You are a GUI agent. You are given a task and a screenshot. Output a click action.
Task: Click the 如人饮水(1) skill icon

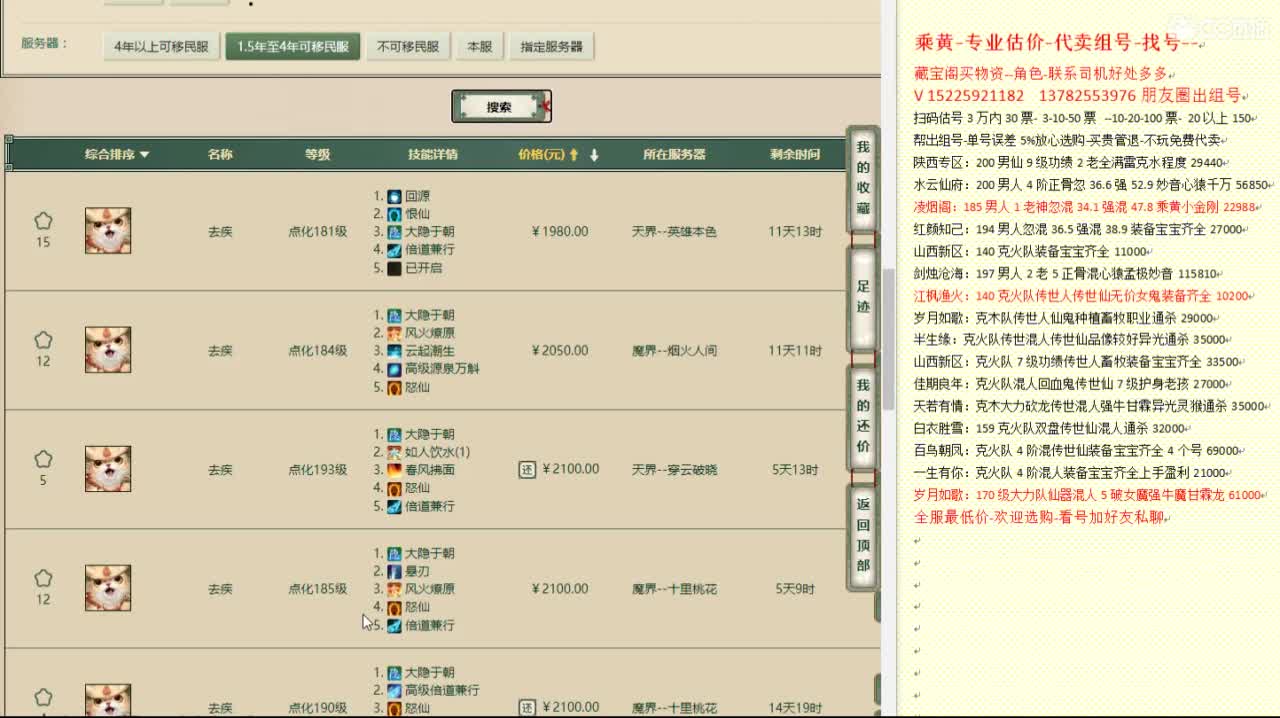[394, 452]
